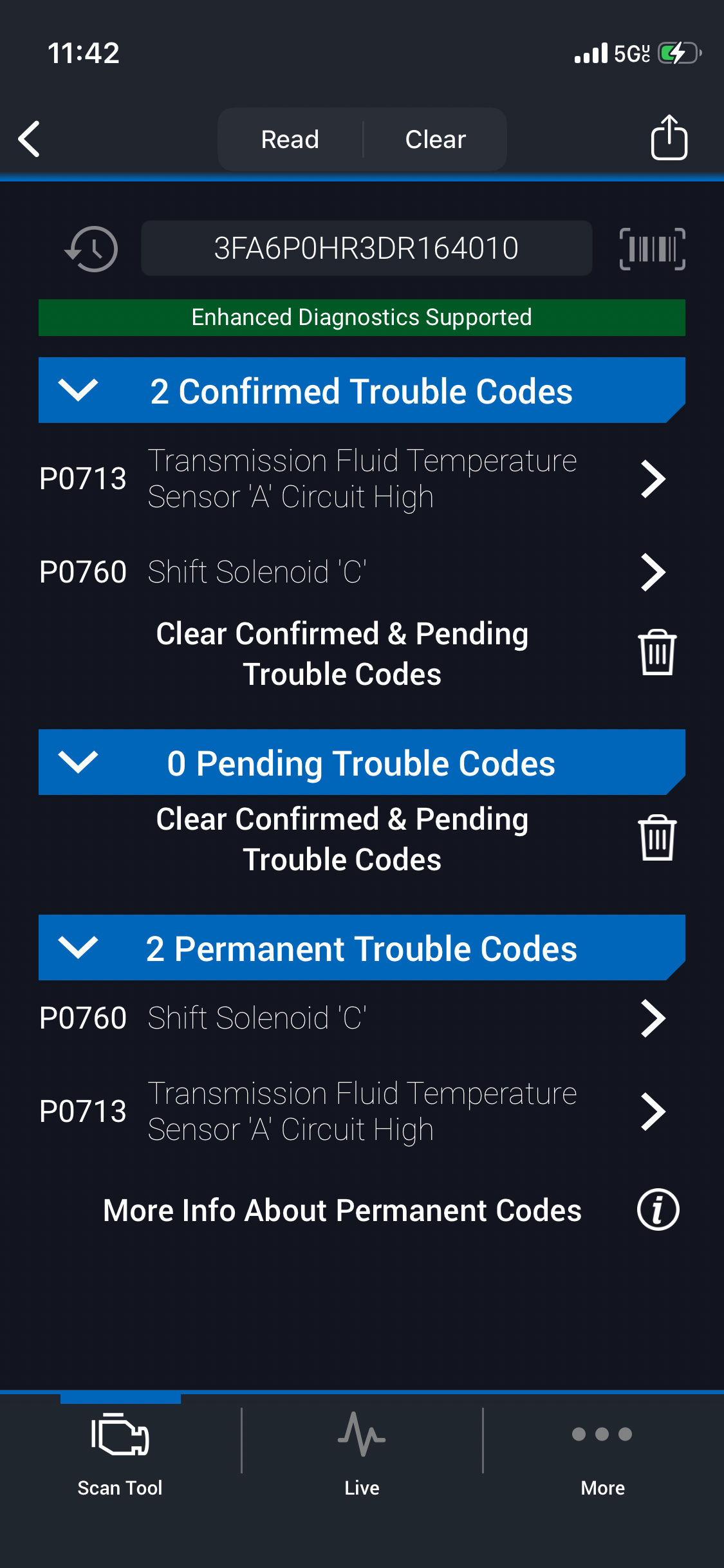
Task: Tap the VIN number field
Action: (366, 248)
